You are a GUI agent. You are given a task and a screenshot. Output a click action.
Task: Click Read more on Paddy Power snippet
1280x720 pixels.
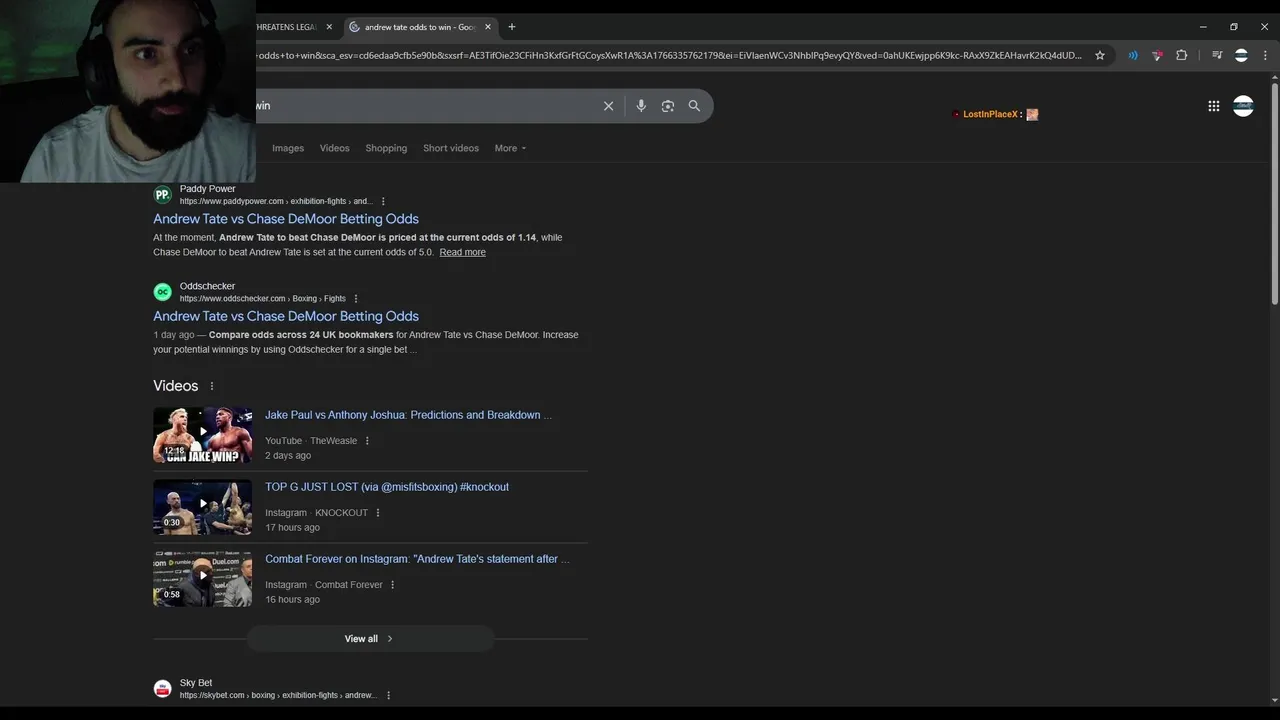click(462, 252)
